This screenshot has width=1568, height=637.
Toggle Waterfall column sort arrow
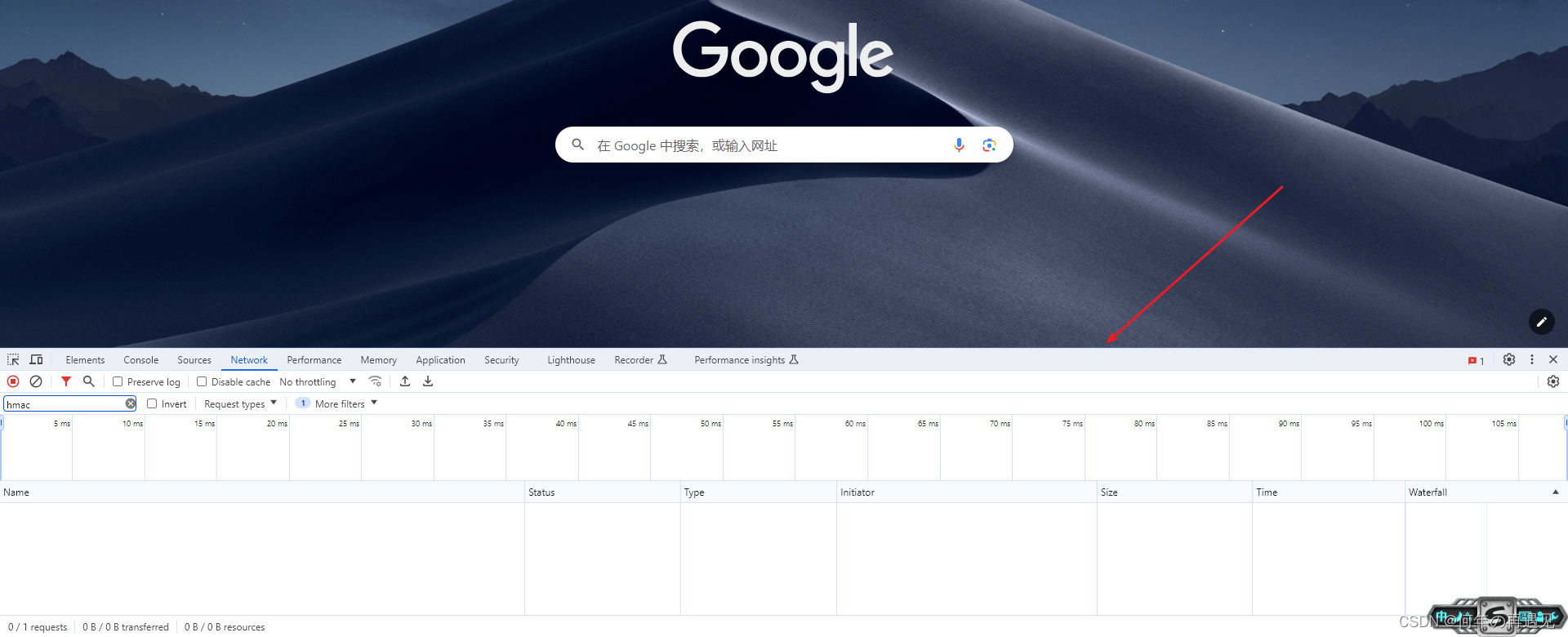coord(1555,492)
